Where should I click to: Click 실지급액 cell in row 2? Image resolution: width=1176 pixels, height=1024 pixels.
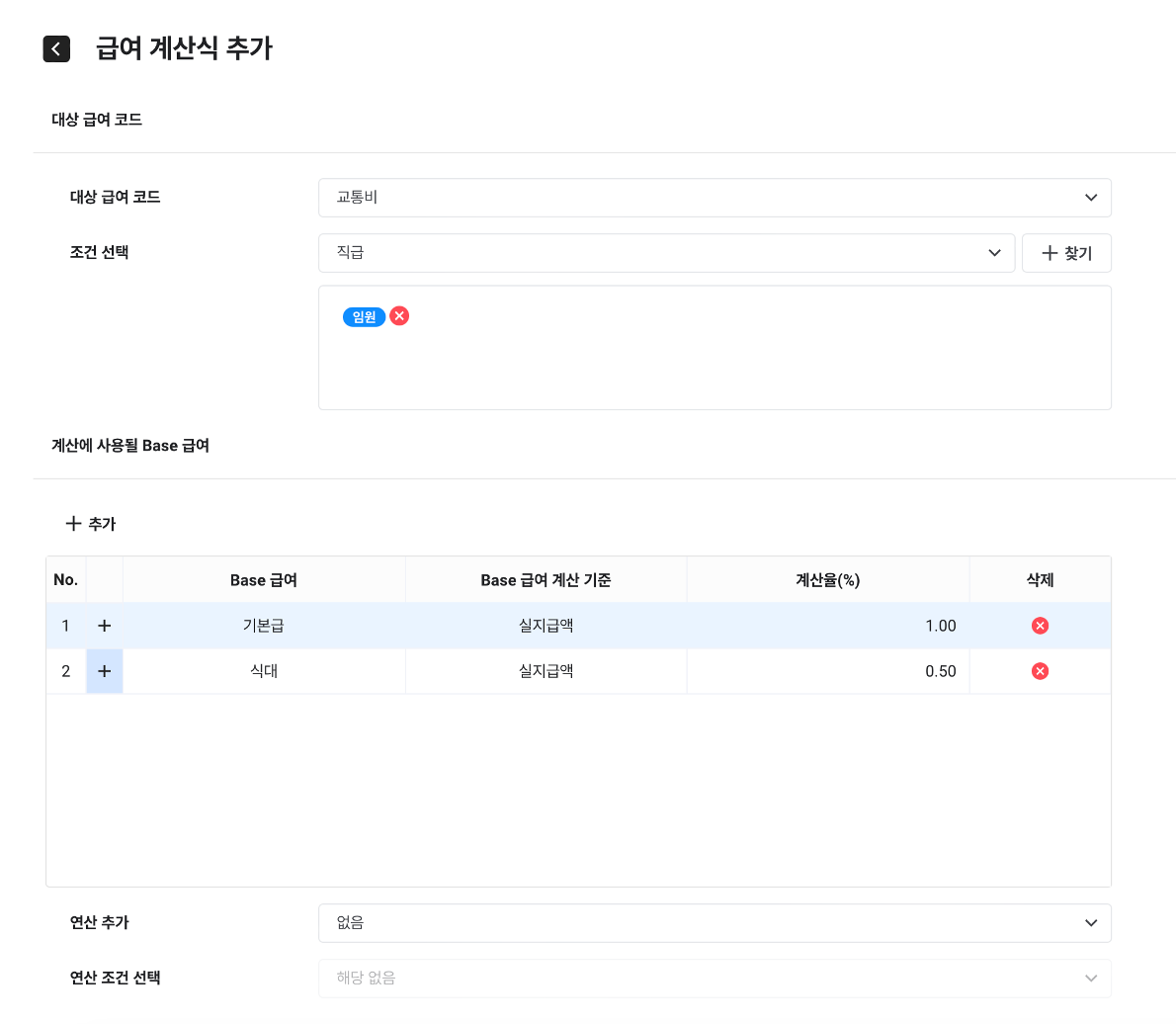click(546, 671)
